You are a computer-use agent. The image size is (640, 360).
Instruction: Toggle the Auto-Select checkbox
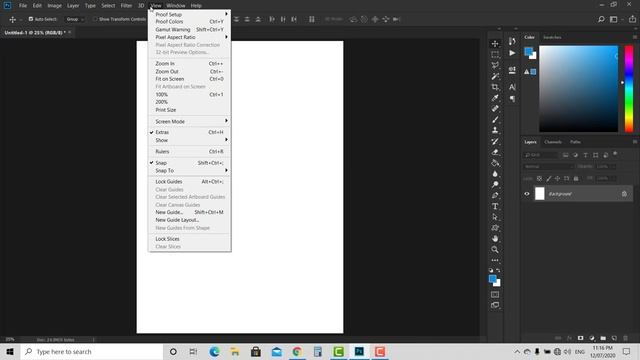(x=31, y=19)
